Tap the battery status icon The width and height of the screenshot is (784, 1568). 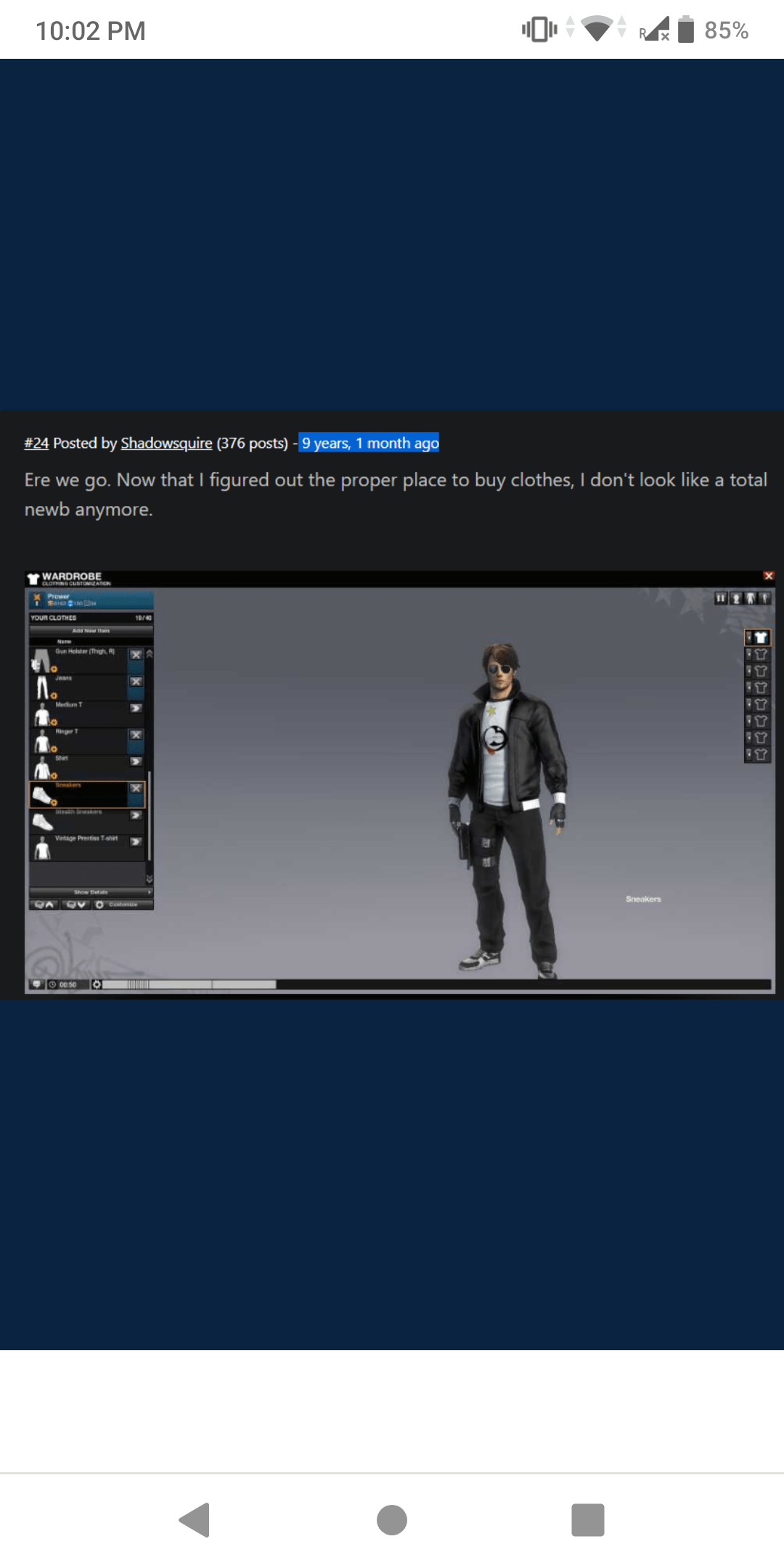click(686, 29)
